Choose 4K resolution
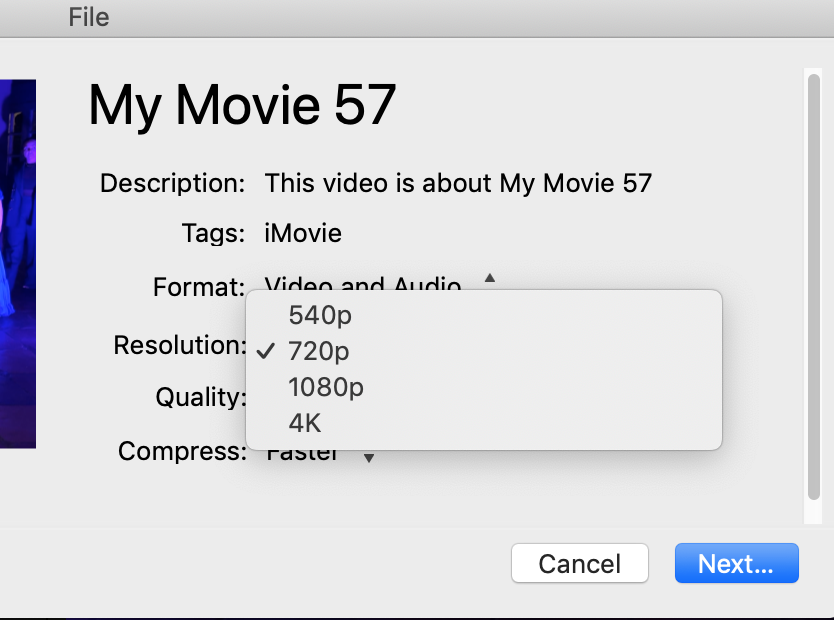This screenshot has height=620, width=834. point(304,423)
